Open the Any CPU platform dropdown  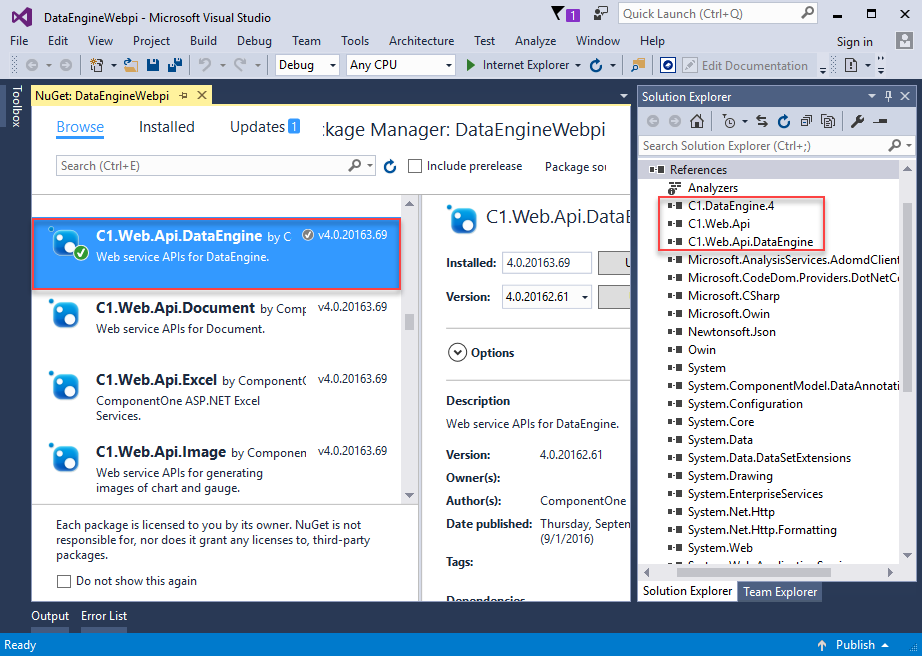[400, 65]
